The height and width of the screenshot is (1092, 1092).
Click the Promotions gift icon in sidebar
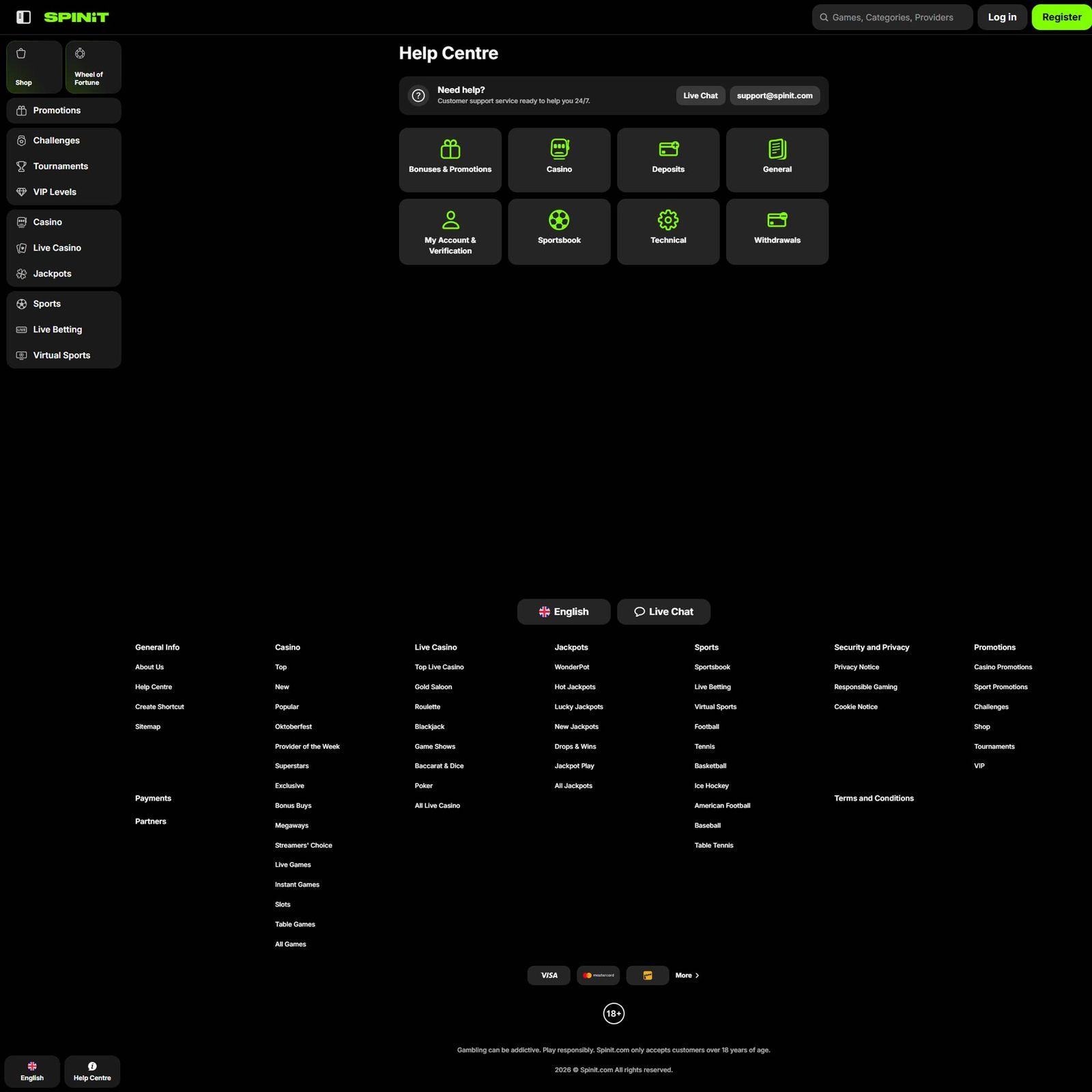[21, 111]
